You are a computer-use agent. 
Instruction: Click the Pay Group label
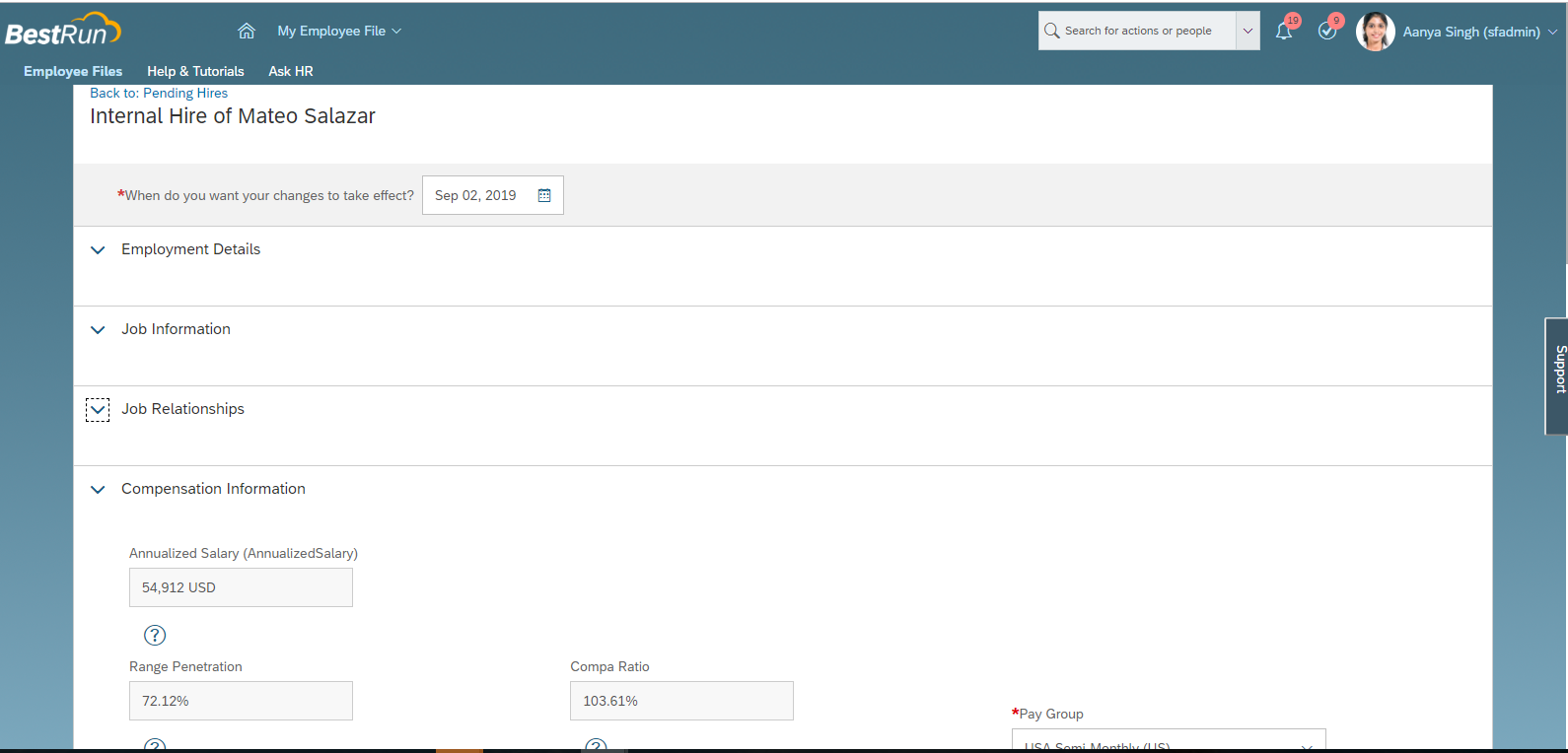pos(1050,714)
